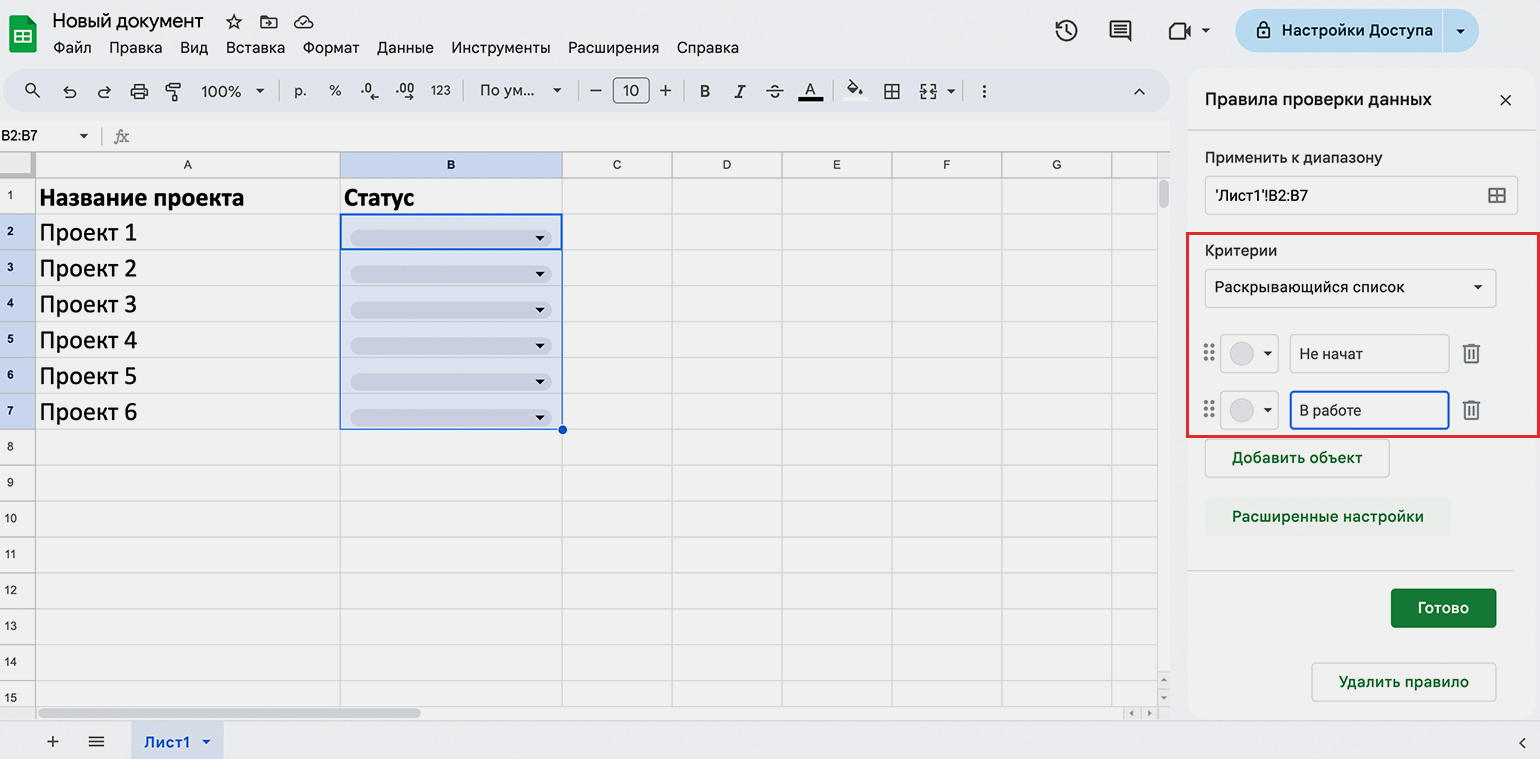
Task: Undo the last action
Action: (x=69, y=91)
